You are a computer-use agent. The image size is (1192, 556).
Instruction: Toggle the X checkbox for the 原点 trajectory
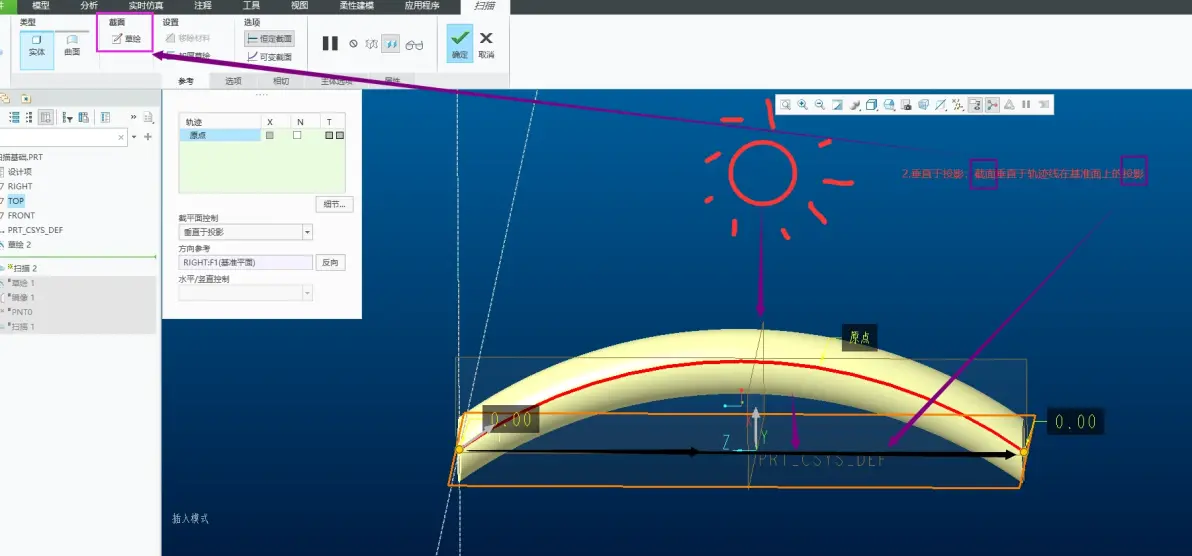[269, 135]
